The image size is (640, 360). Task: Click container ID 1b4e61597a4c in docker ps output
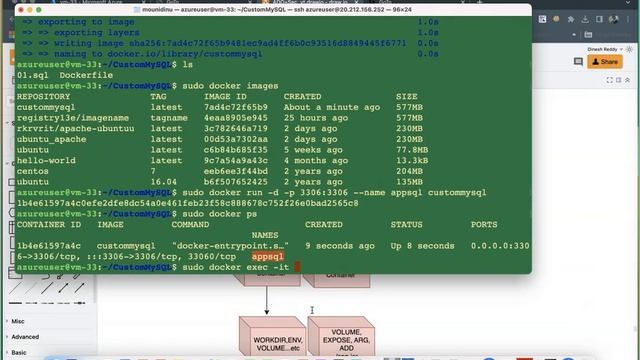tap(49, 246)
